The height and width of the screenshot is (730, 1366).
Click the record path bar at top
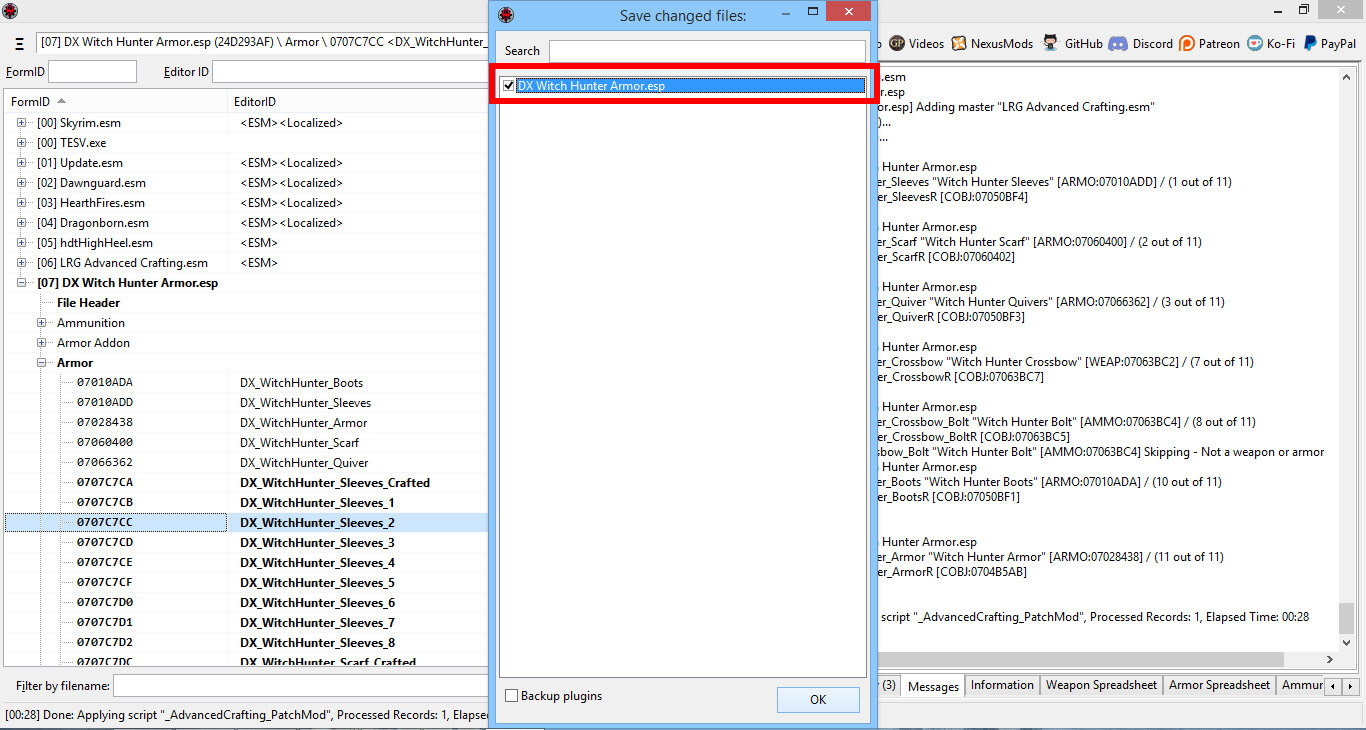point(264,43)
